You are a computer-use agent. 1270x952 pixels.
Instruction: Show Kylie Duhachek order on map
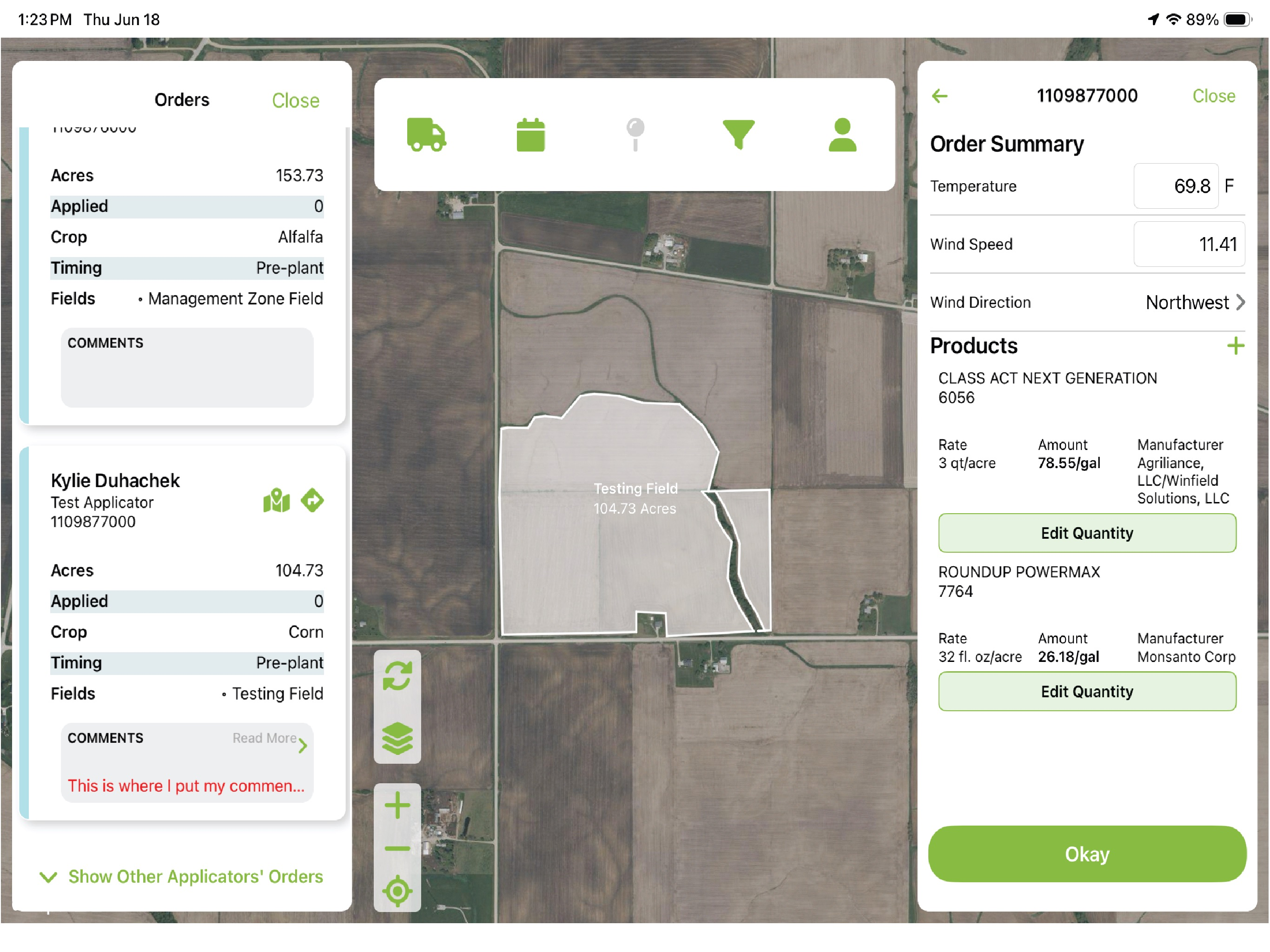coord(276,501)
